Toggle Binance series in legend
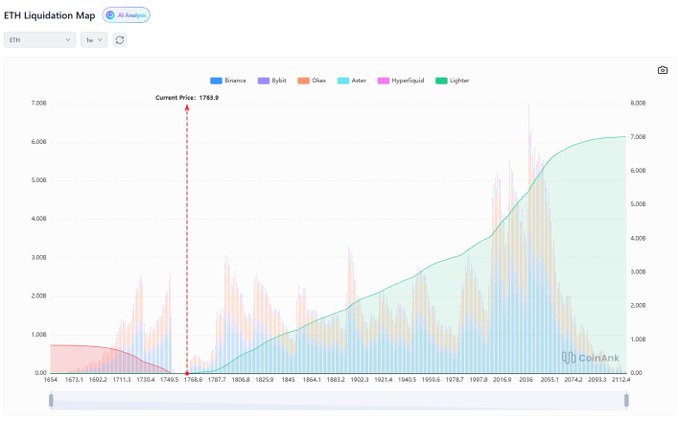Viewport: 680px width, 422px height. 228,81
